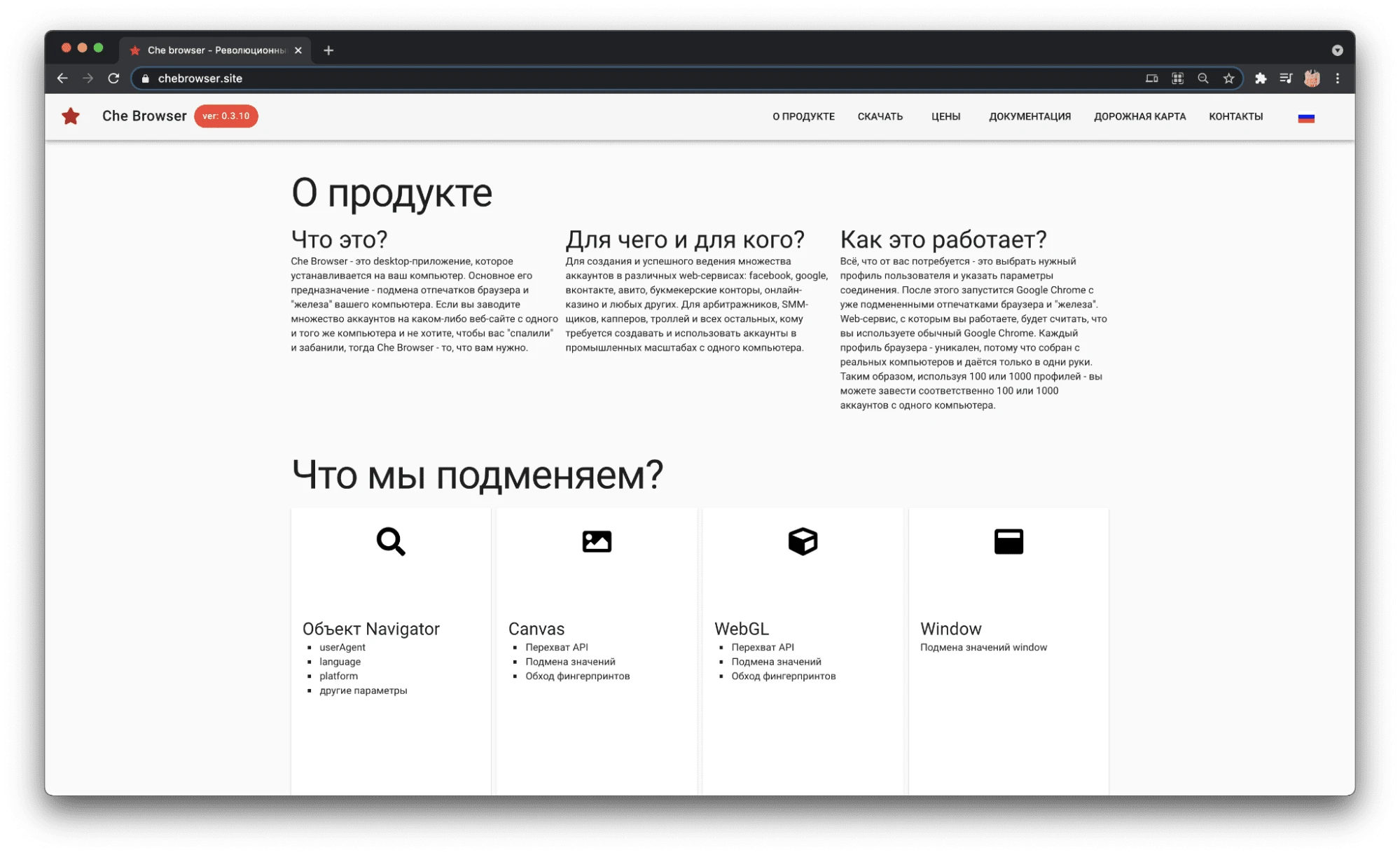The image size is (1400, 855).
Task: Click the Canvas card title
Action: [x=536, y=629]
